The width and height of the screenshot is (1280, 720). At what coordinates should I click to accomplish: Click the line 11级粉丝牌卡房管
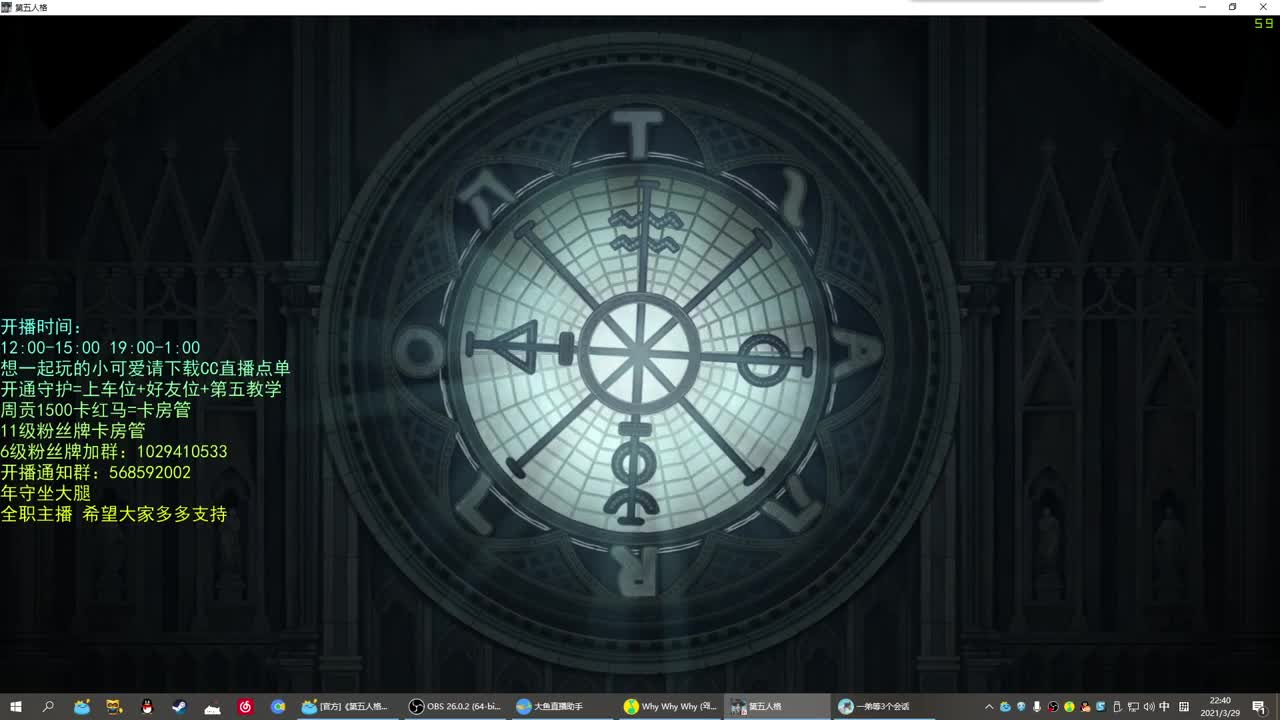tap(73, 431)
